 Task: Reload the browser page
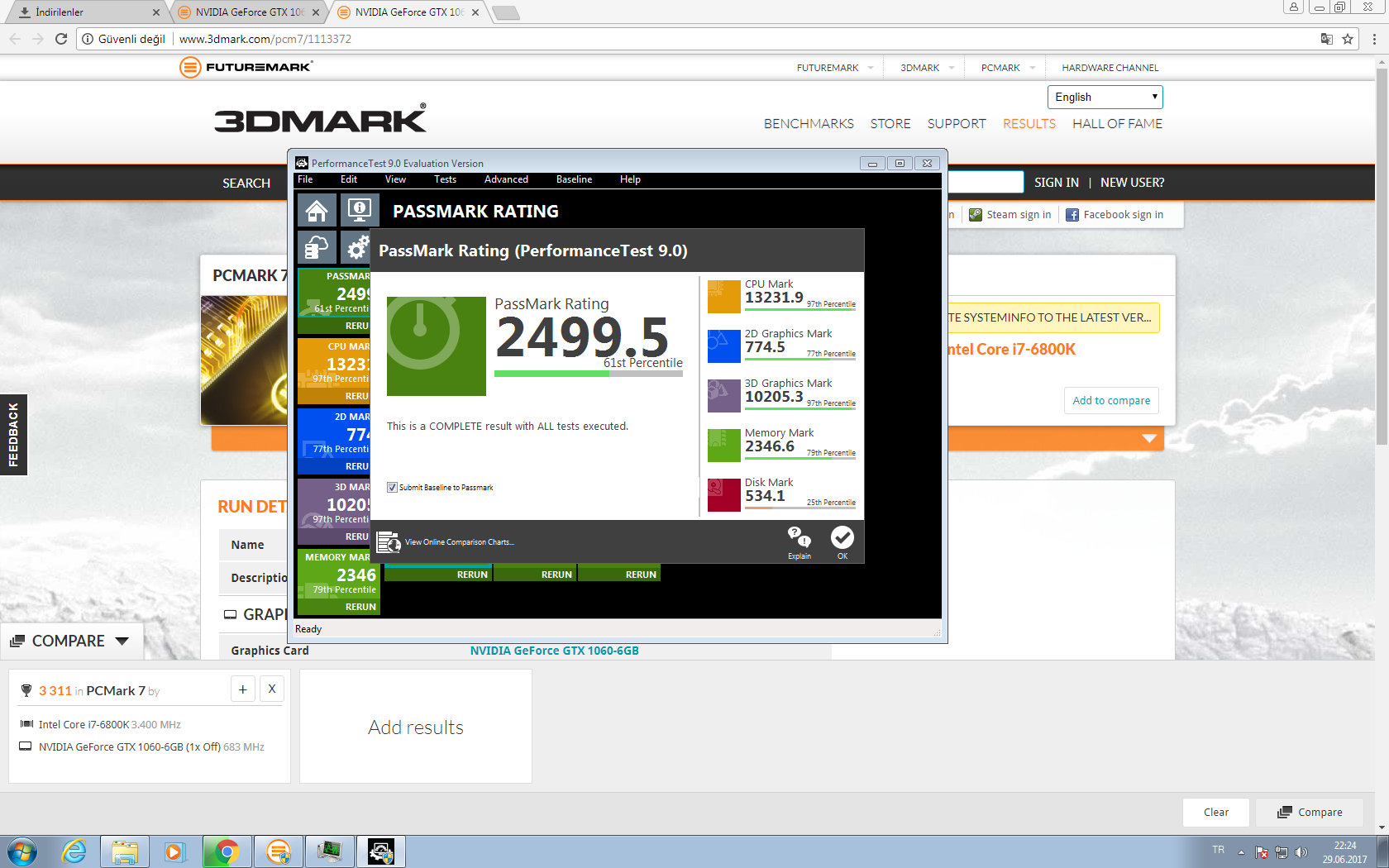coord(61,39)
